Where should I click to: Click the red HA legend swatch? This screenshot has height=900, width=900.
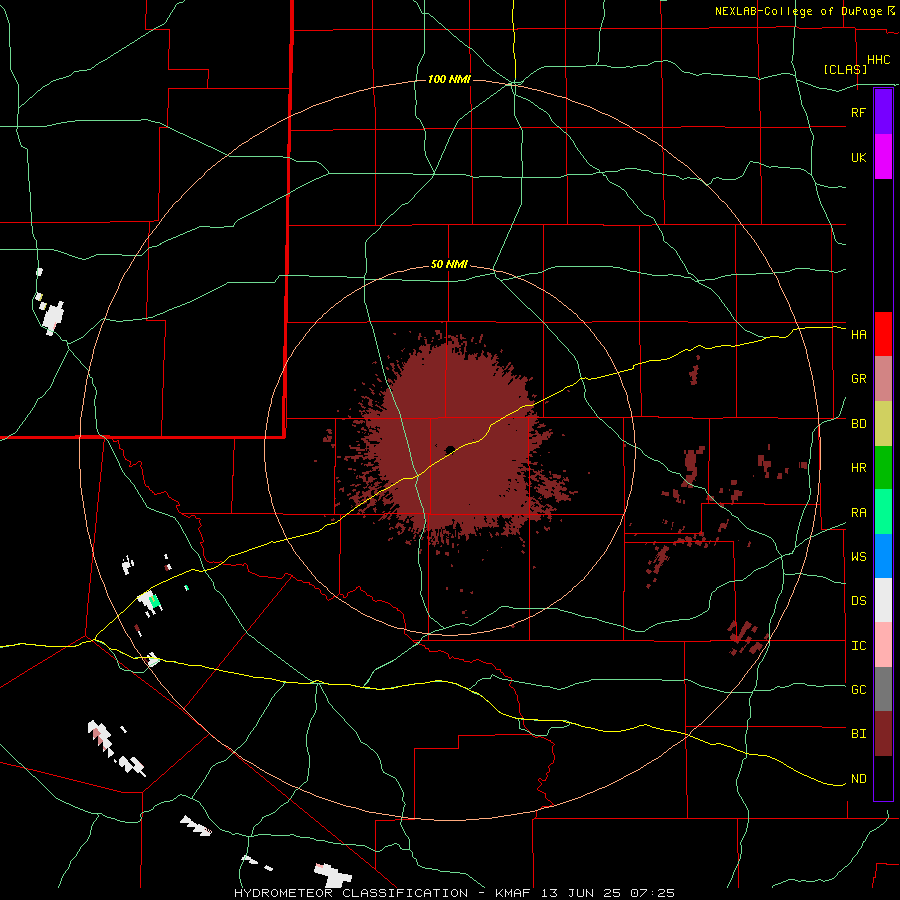(x=883, y=334)
